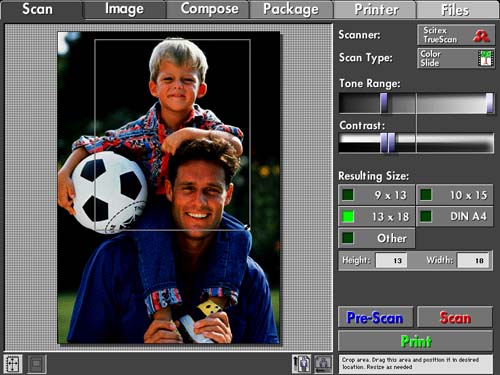This screenshot has width=500, height=375.
Task: Click the Color Slide film icon
Action: coord(485,58)
